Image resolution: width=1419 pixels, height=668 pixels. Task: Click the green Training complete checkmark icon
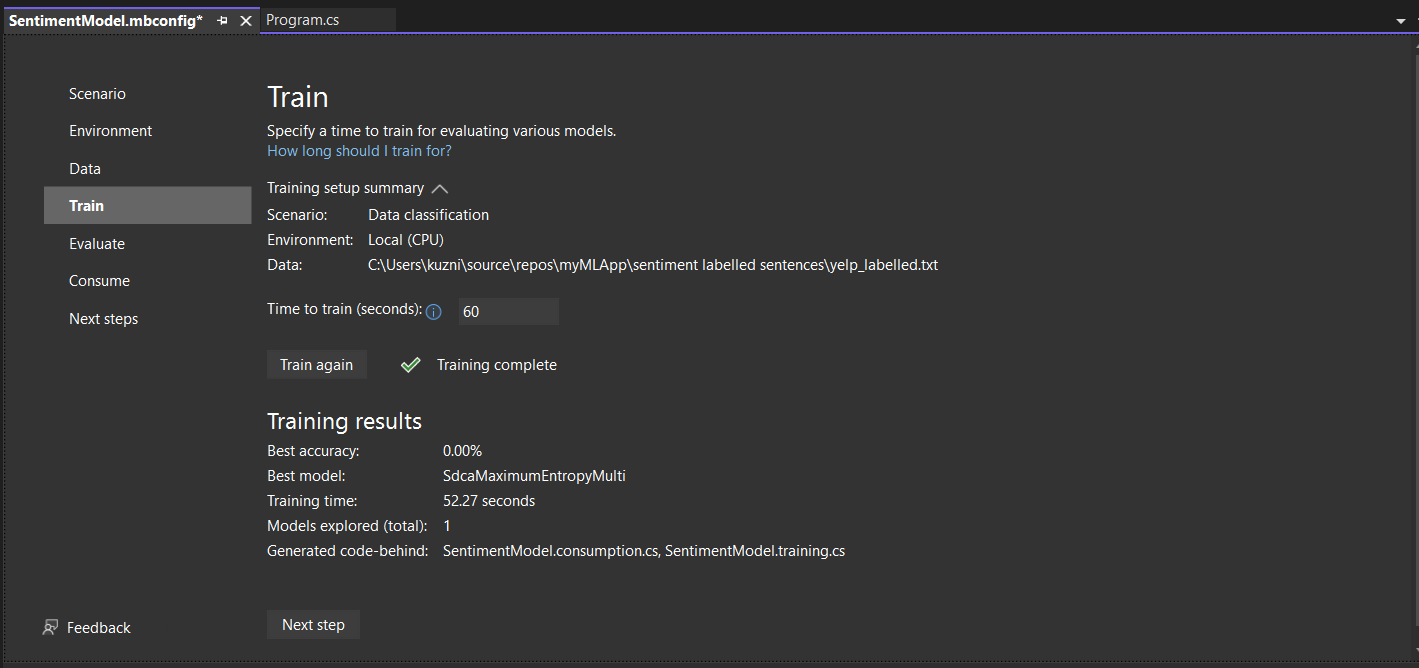coord(410,364)
